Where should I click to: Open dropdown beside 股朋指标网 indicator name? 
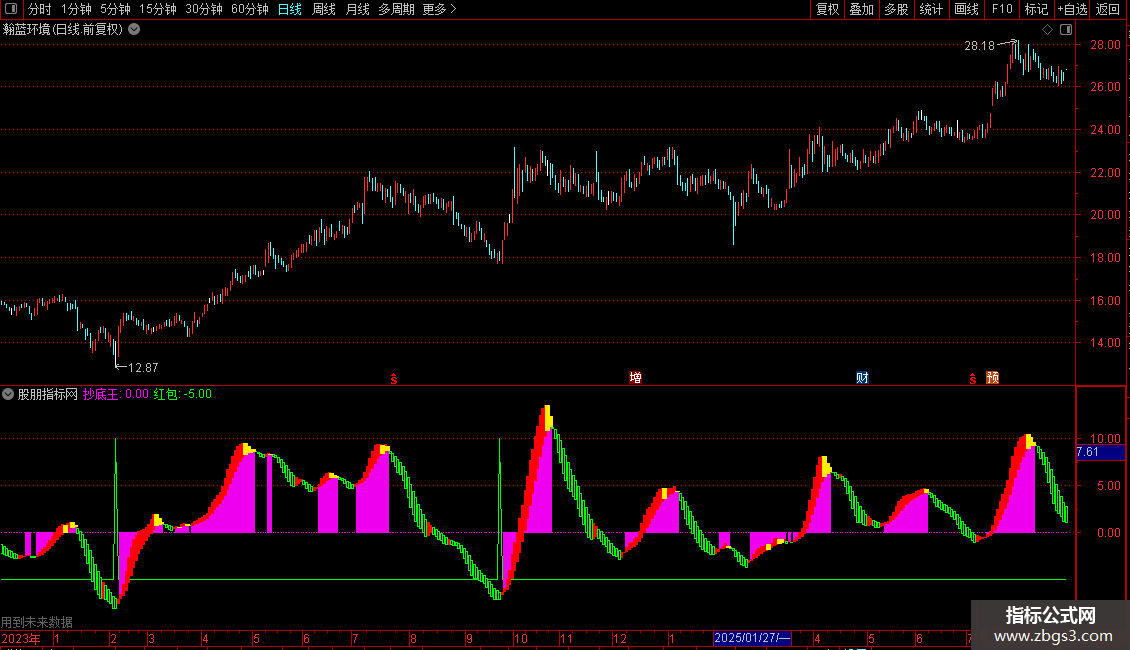pos(8,394)
